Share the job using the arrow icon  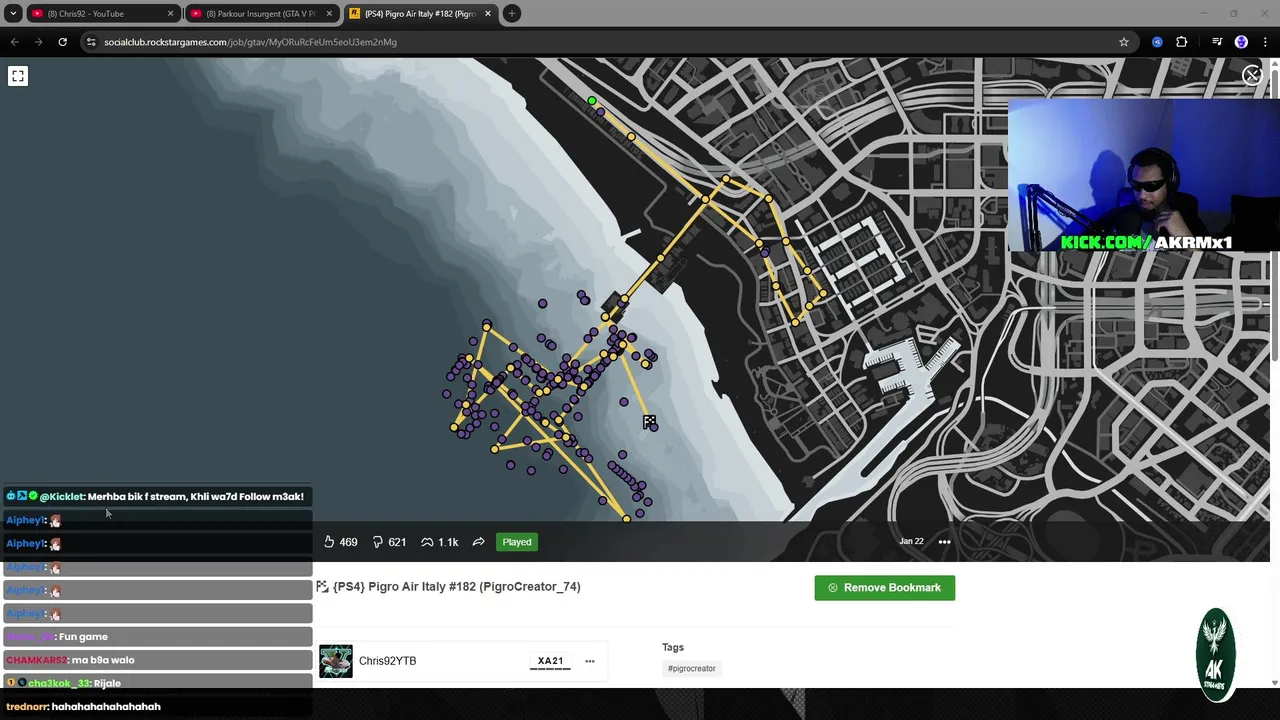[478, 542]
